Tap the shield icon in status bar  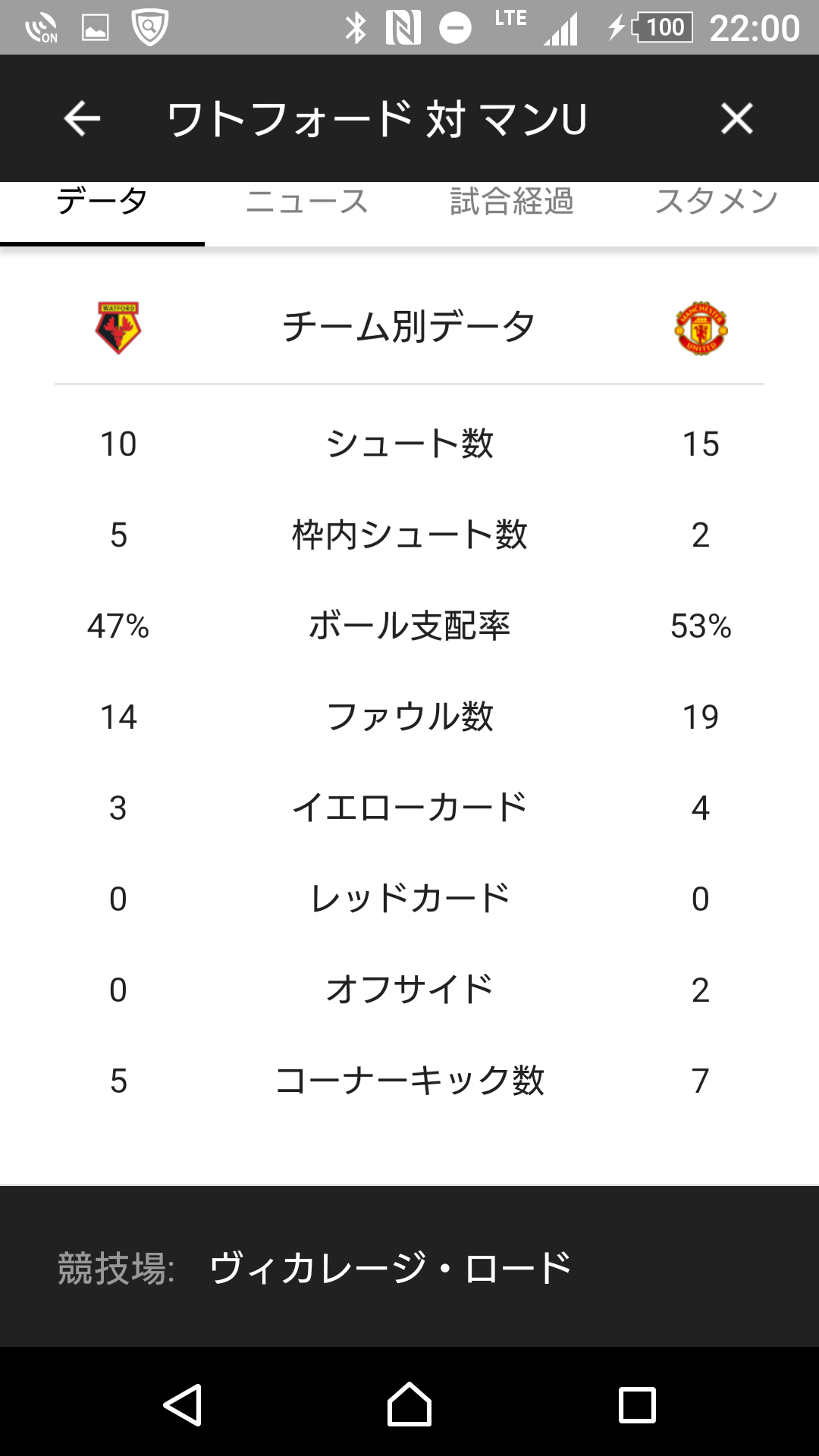pyautogui.click(x=150, y=28)
